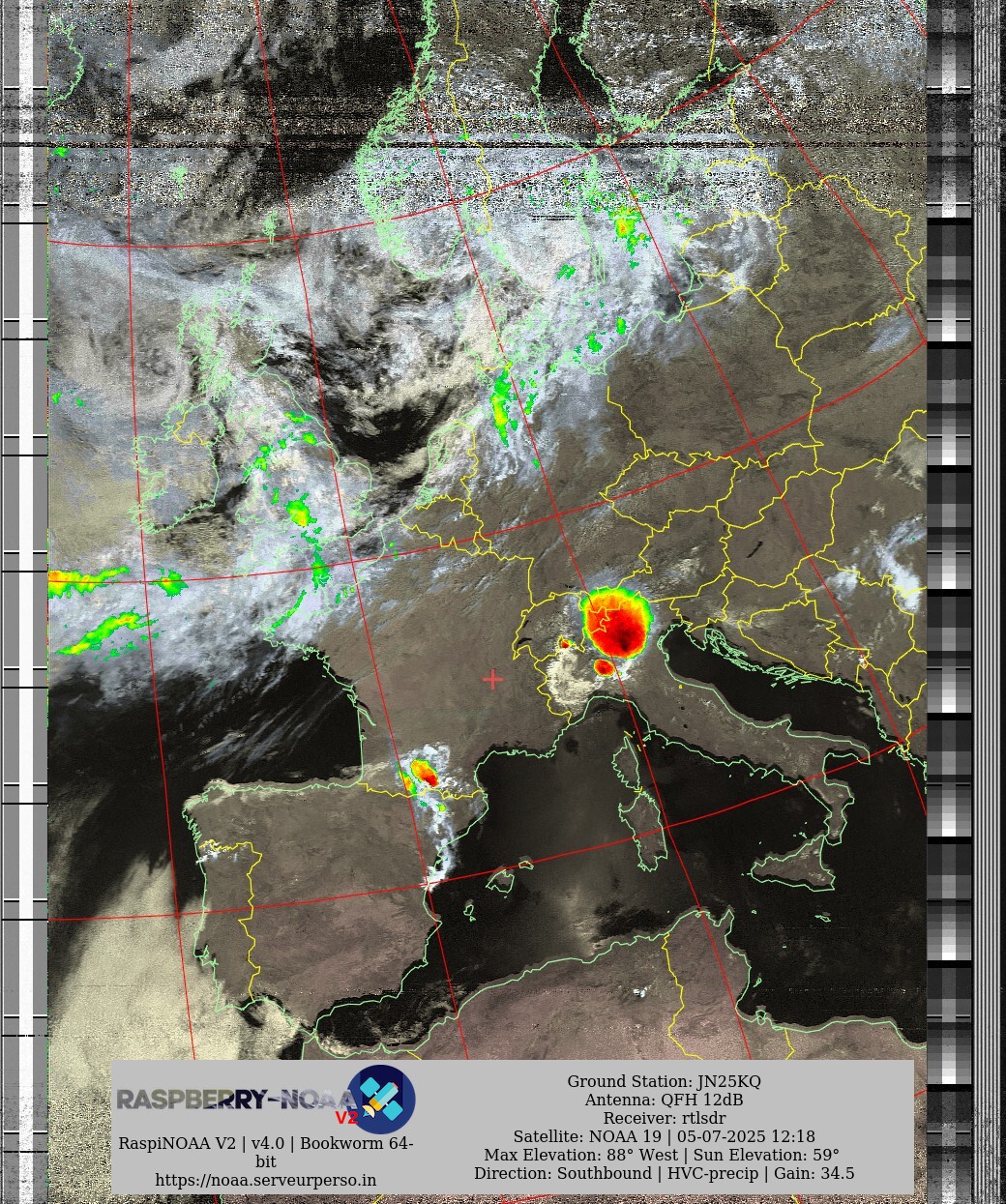Click the red precipitation cell over the Pyrenees
The width and height of the screenshot is (1006, 1204).
click(x=424, y=773)
